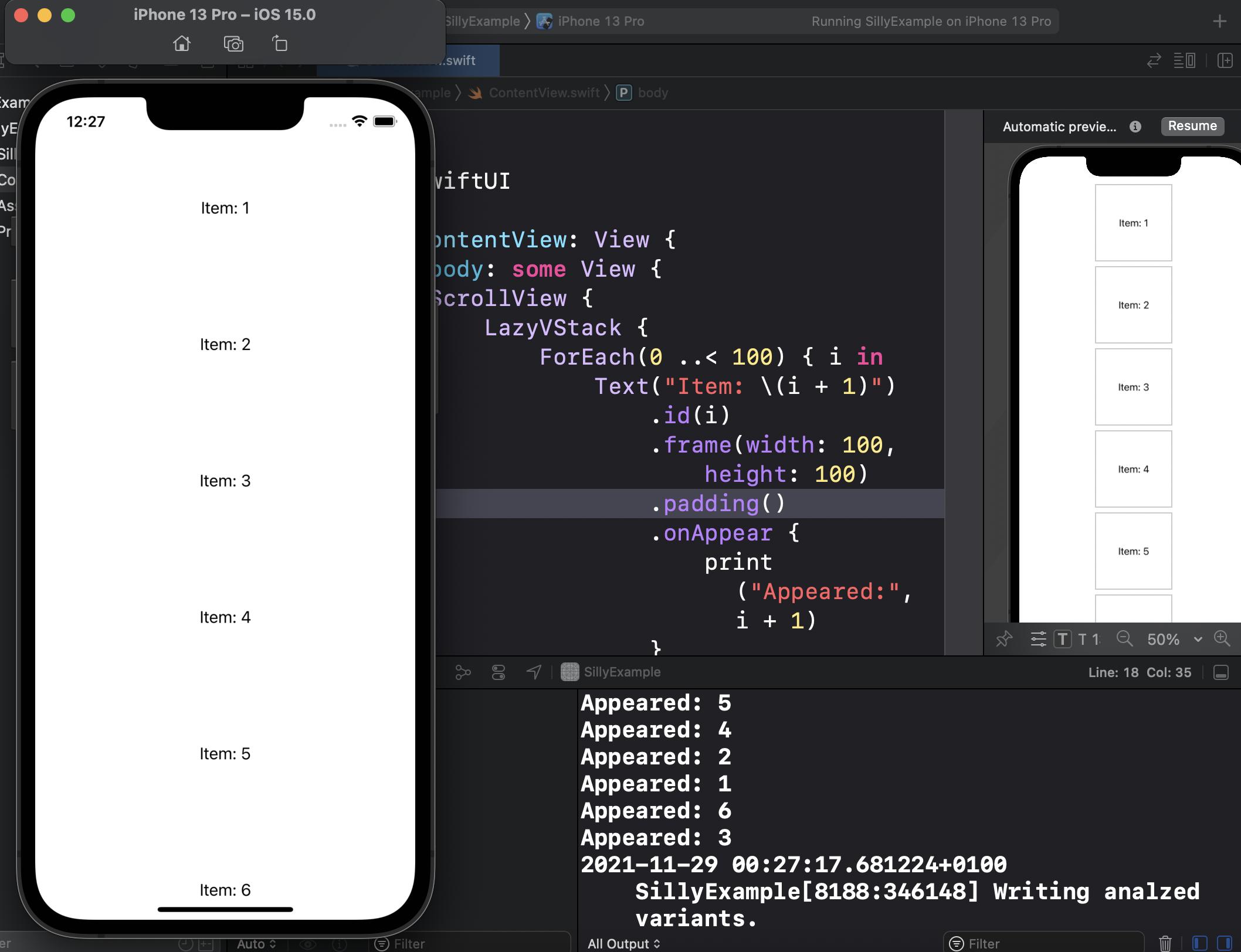Zoom in the canvas preview
The height and width of the screenshot is (952, 1241).
click(x=1222, y=638)
